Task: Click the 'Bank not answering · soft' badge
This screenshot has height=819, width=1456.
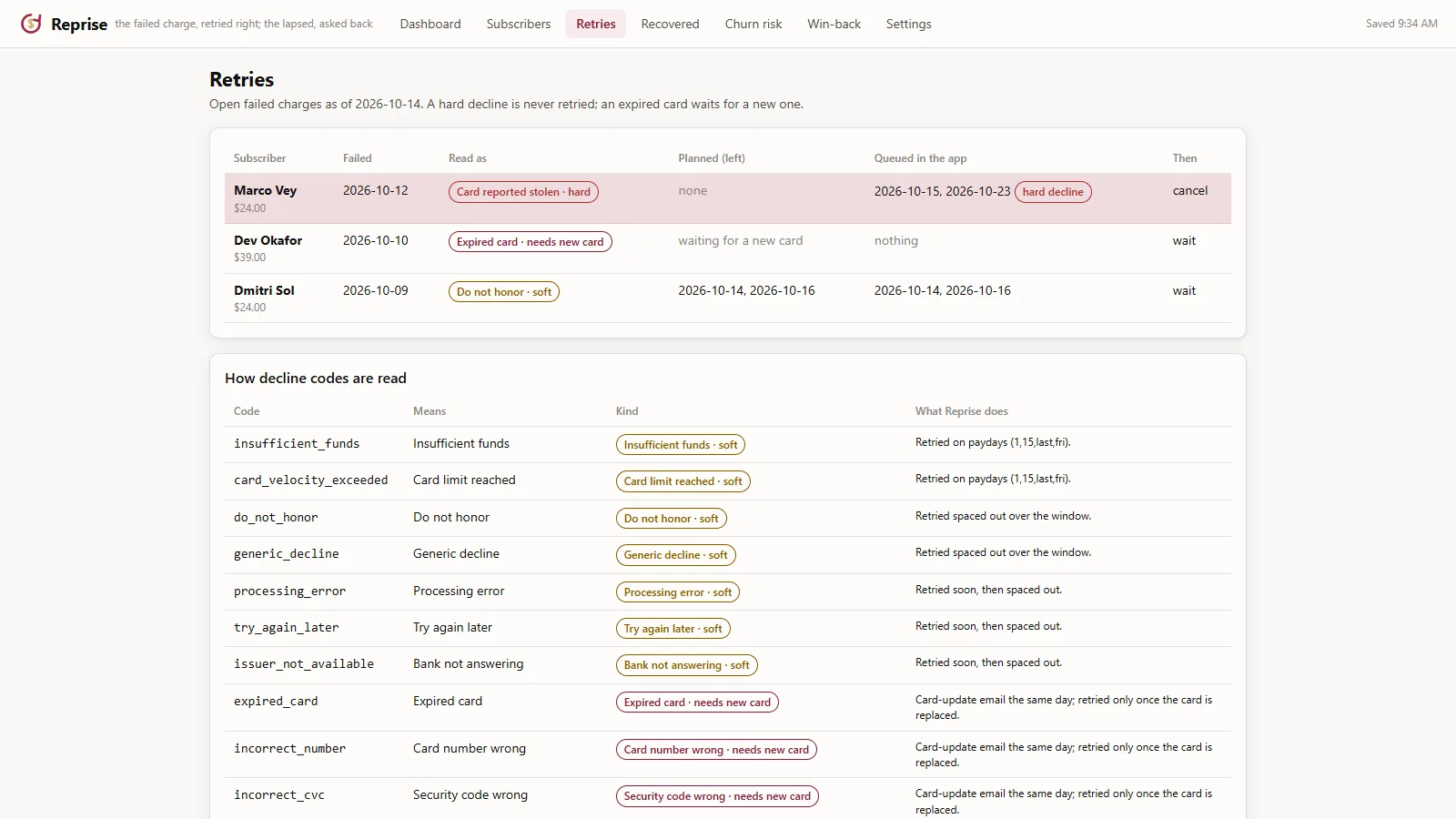Action: (687, 665)
